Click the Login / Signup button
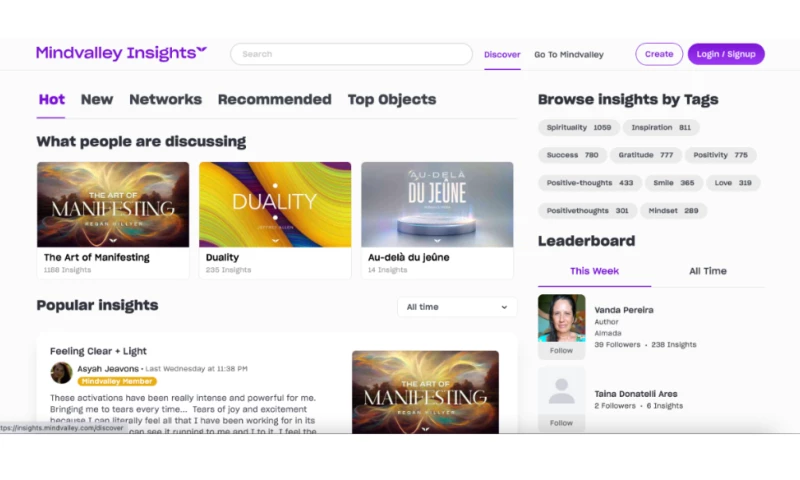Image resolution: width=800 pixels, height=480 pixels. (726, 54)
